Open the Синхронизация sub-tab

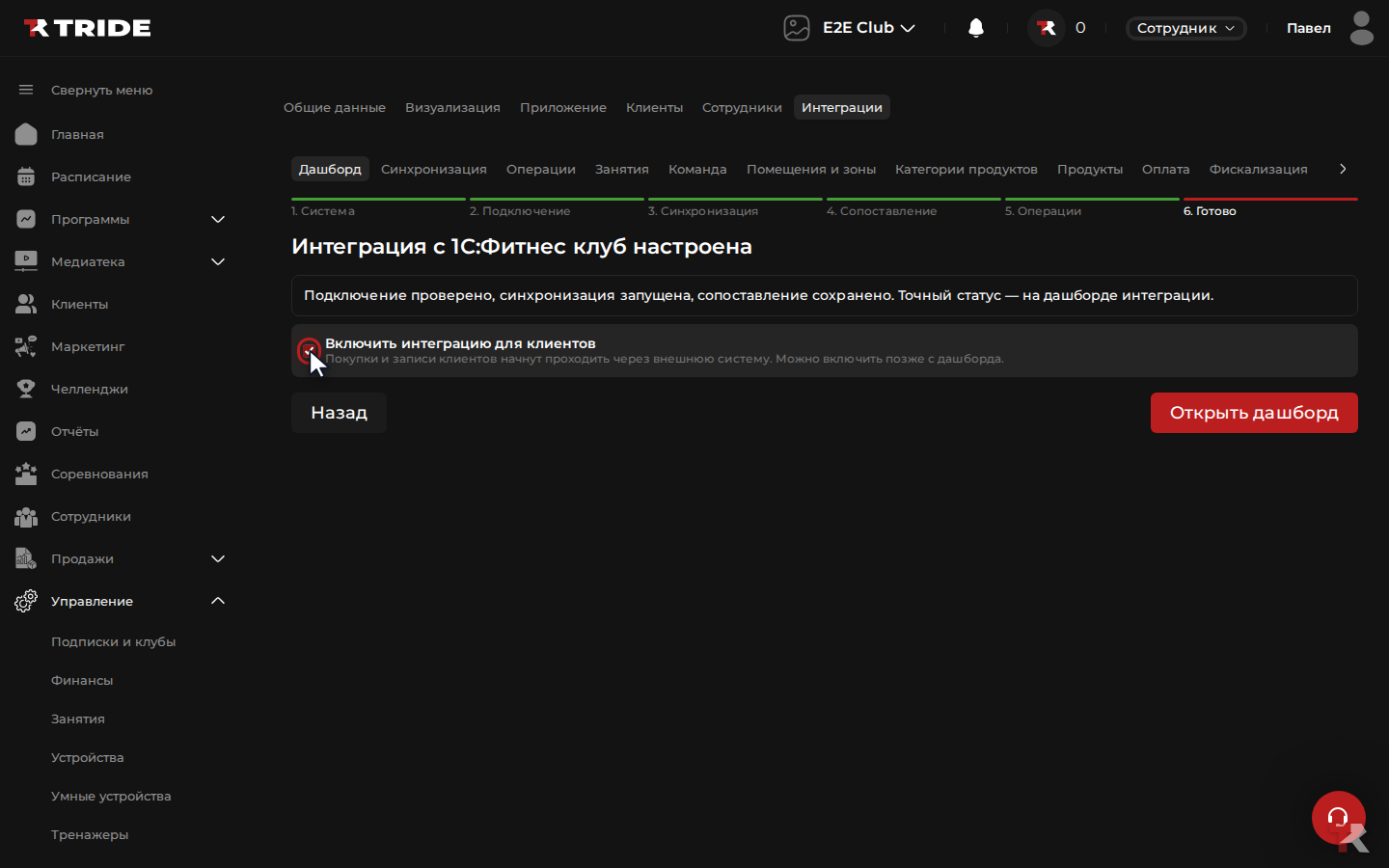pos(434,169)
